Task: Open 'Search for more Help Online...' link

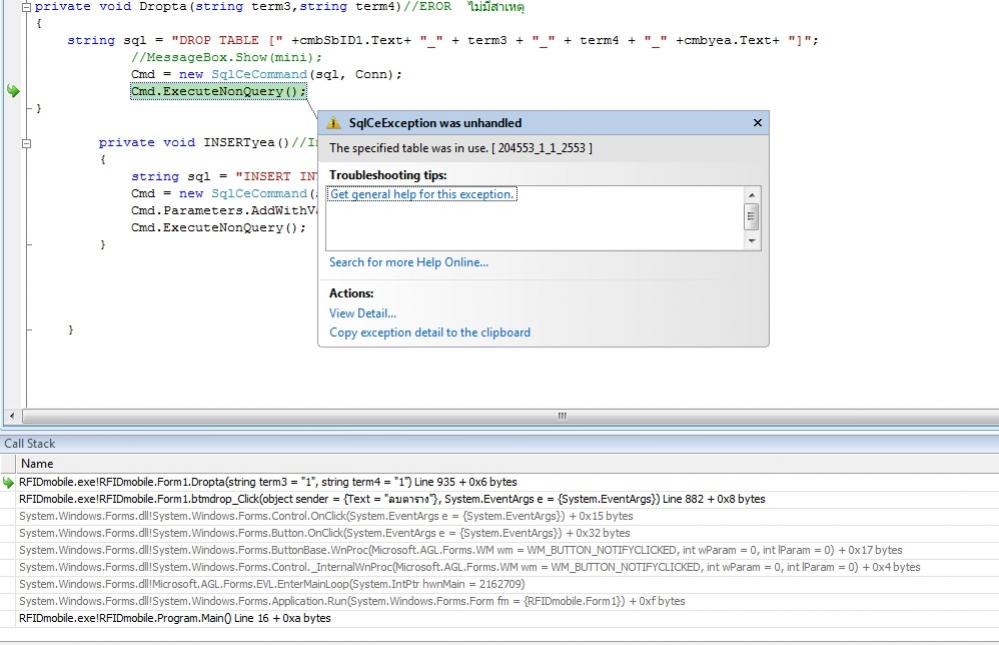Action: [408, 263]
